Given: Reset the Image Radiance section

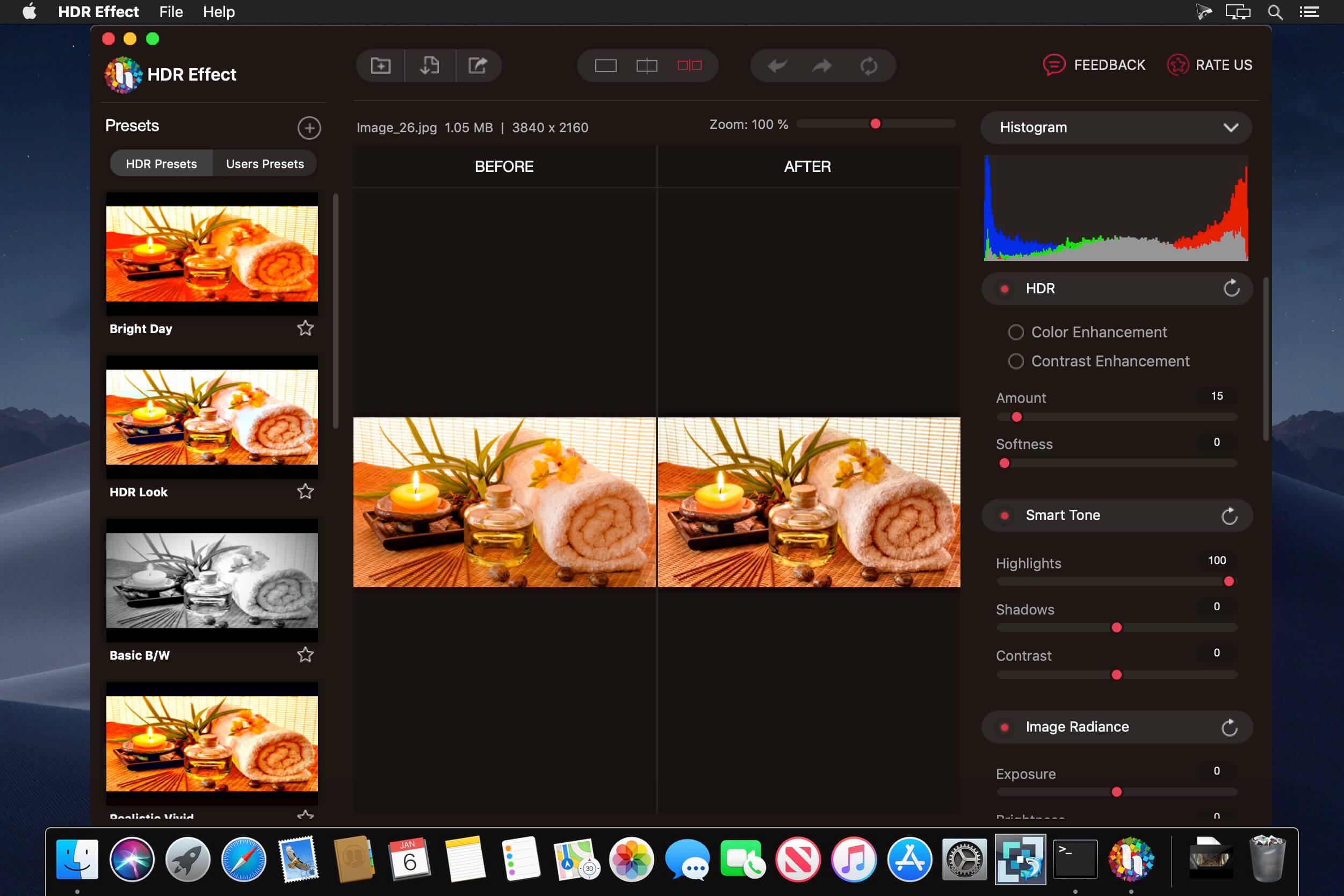Looking at the screenshot, I should [1230, 727].
